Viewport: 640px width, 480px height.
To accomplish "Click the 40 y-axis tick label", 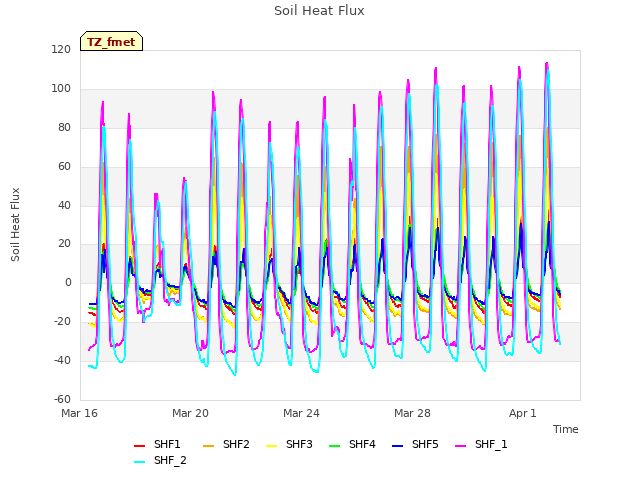I will point(64,205).
